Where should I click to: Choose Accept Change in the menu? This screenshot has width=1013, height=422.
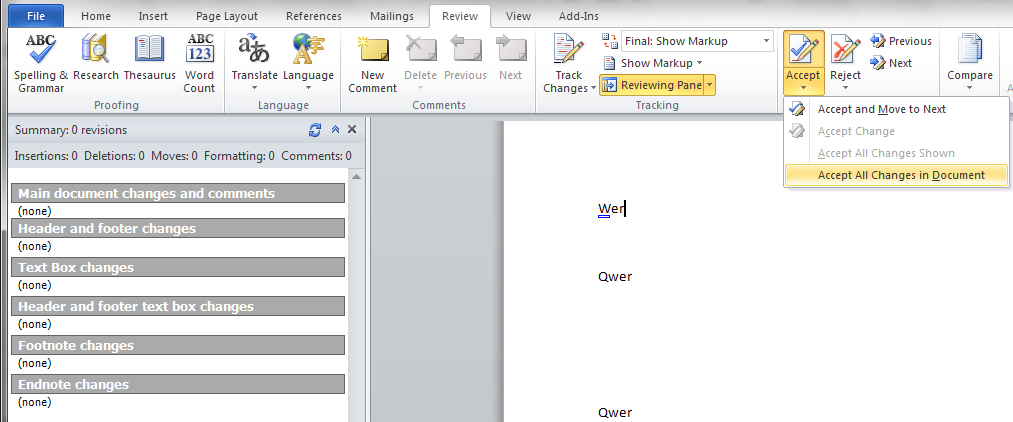click(896, 131)
